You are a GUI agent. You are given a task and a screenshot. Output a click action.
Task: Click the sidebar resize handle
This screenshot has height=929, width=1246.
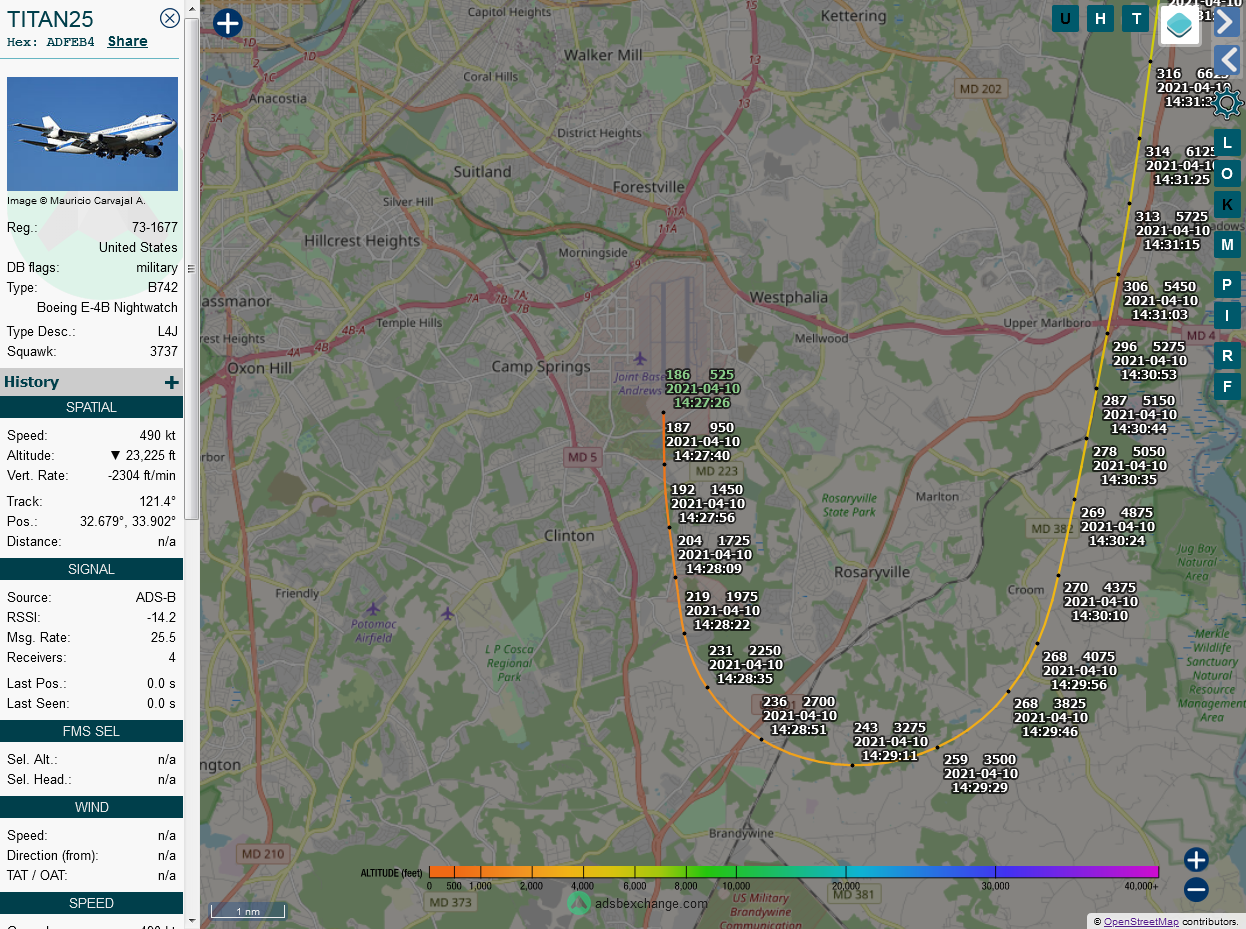[x=191, y=268]
